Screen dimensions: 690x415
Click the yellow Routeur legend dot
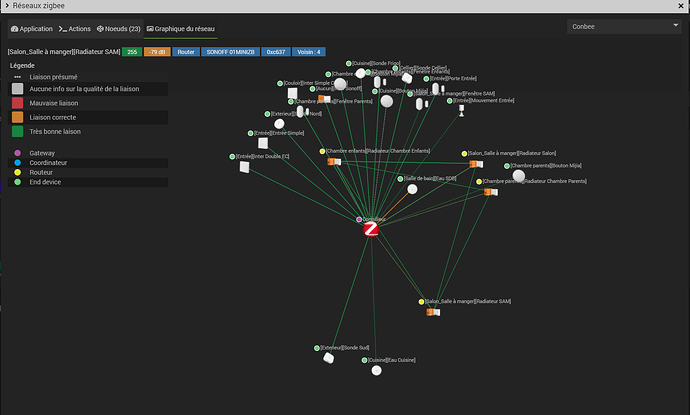pyautogui.click(x=18, y=173)
